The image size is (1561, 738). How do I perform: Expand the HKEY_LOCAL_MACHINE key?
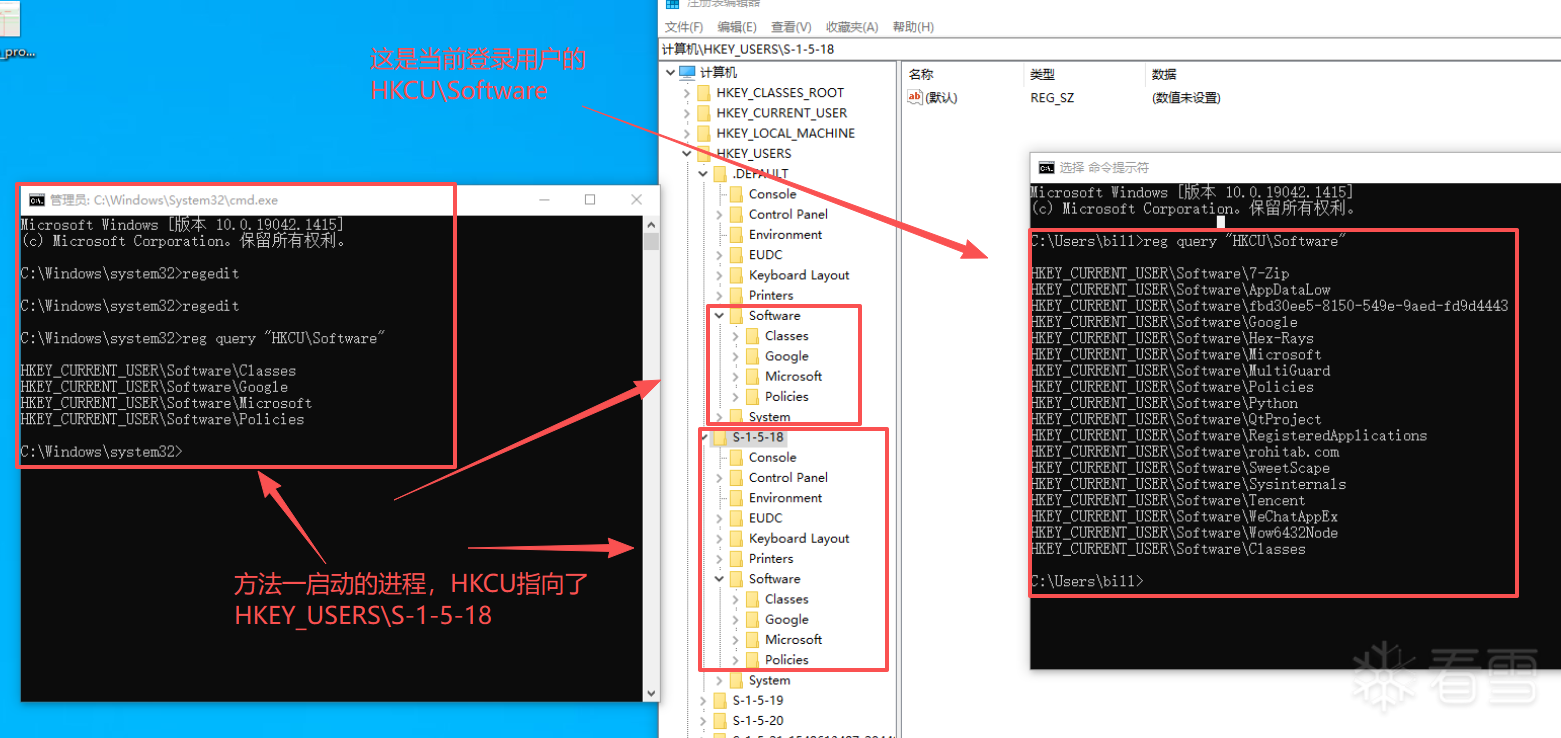point(687,133)
